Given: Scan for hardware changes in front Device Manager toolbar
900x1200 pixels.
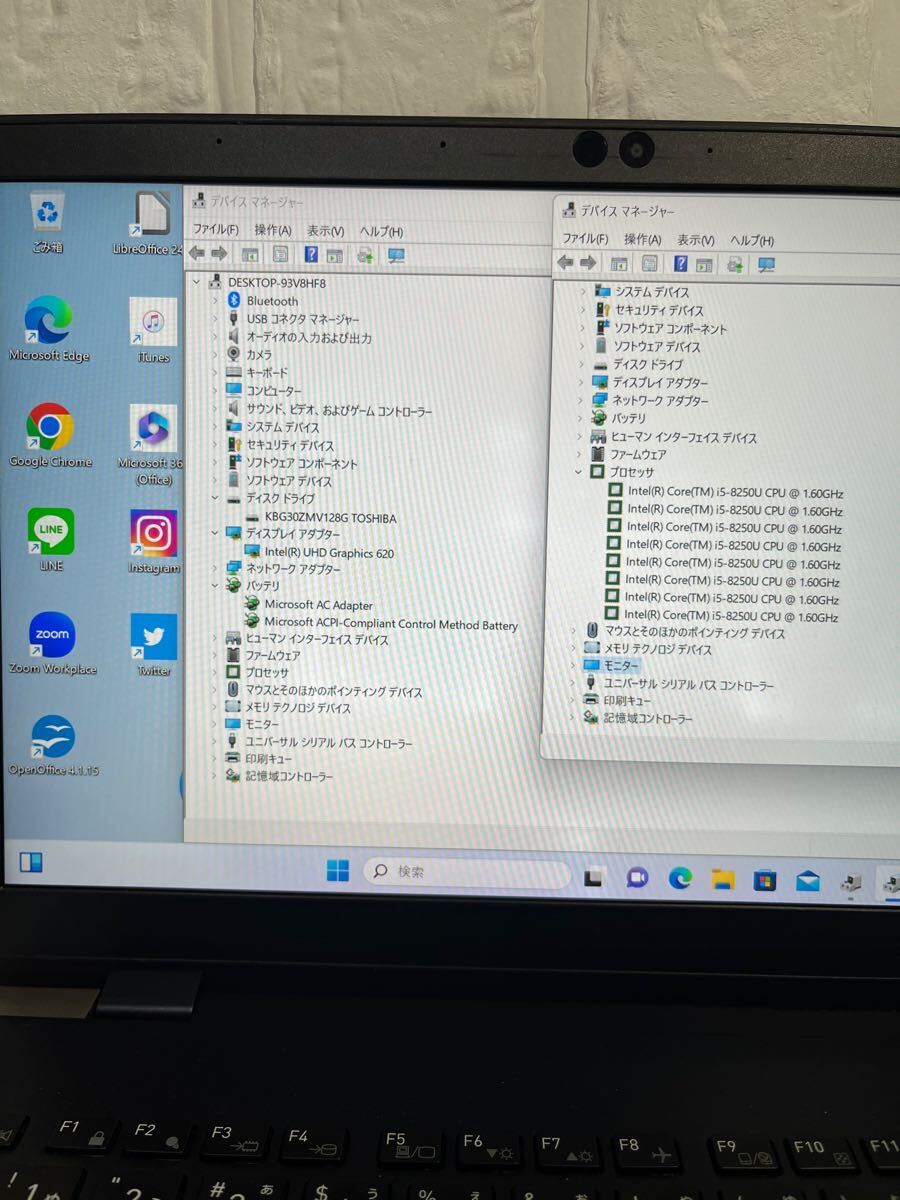Looking at the screenshot, I should 767,264.
